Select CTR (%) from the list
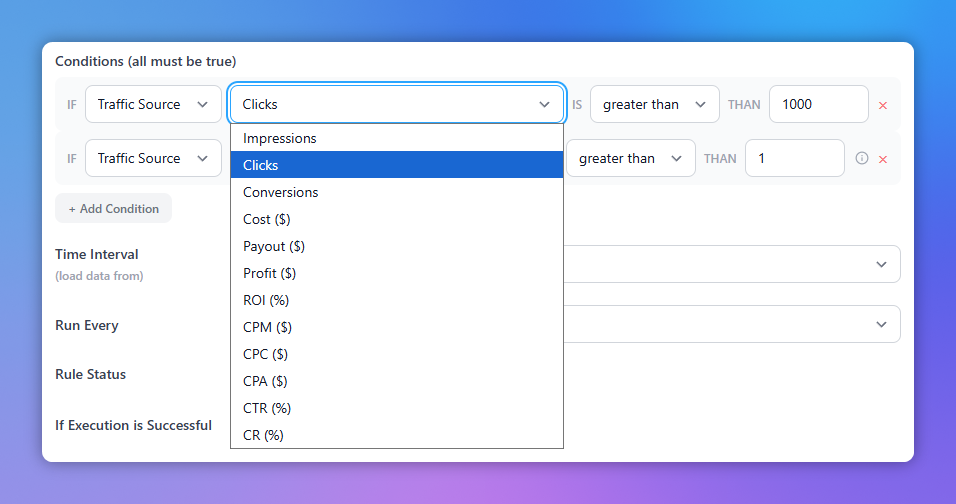 pos(397,408)
